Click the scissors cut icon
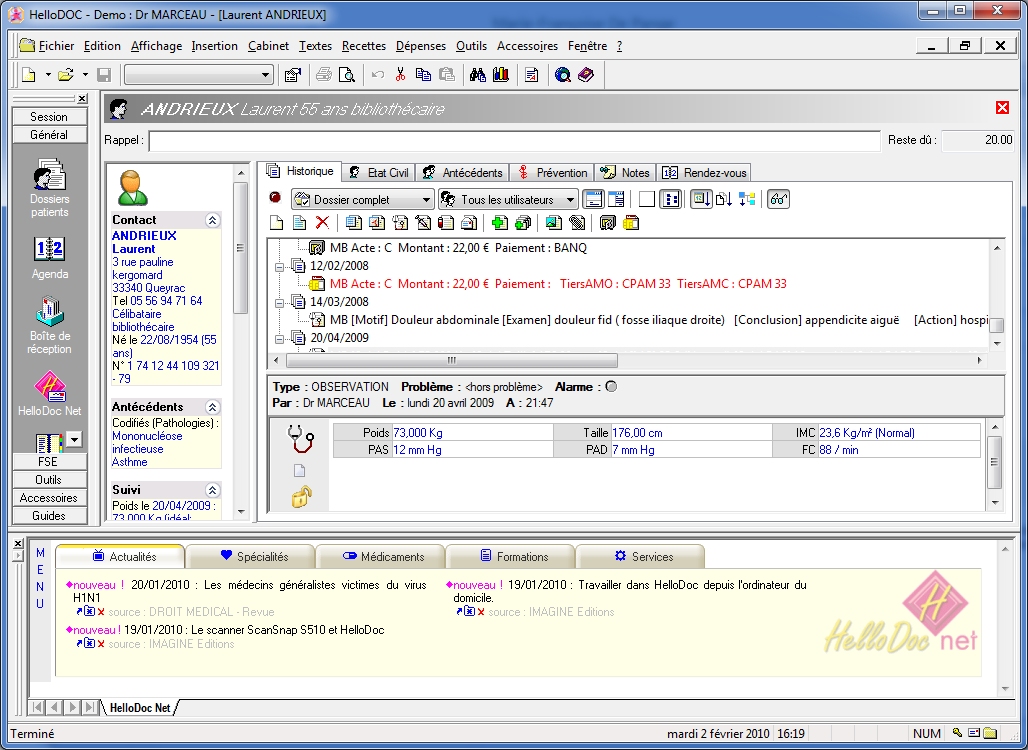 click(x=400, y=75)
